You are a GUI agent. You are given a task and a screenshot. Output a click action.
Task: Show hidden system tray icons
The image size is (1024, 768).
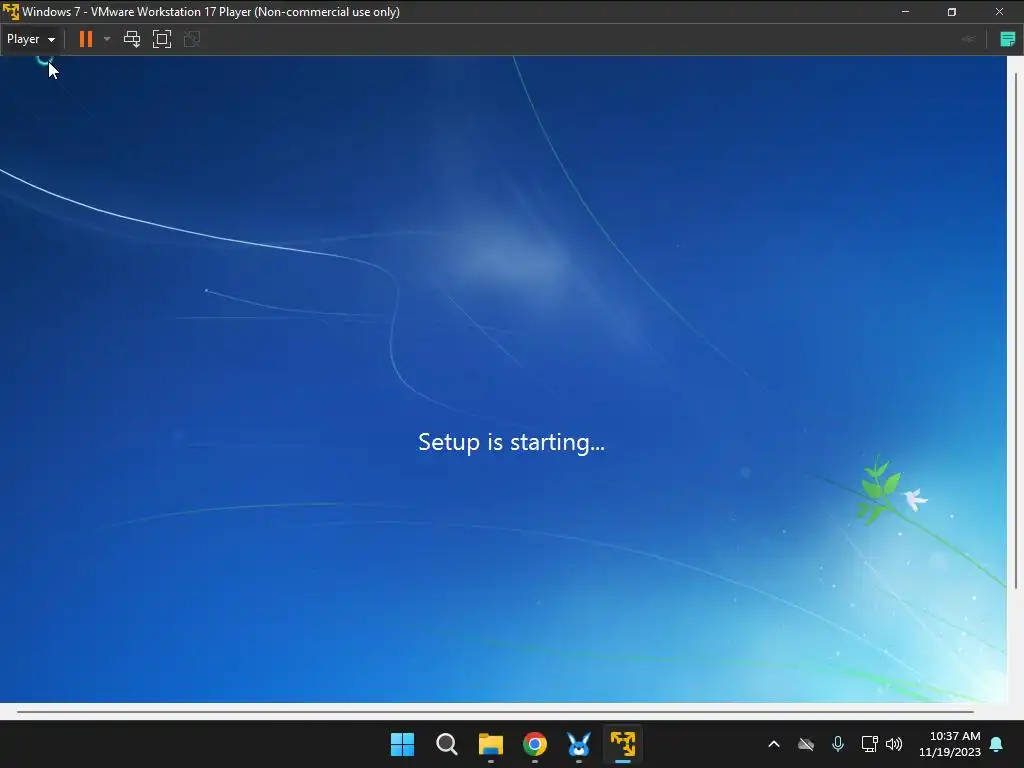coord(774,744)
